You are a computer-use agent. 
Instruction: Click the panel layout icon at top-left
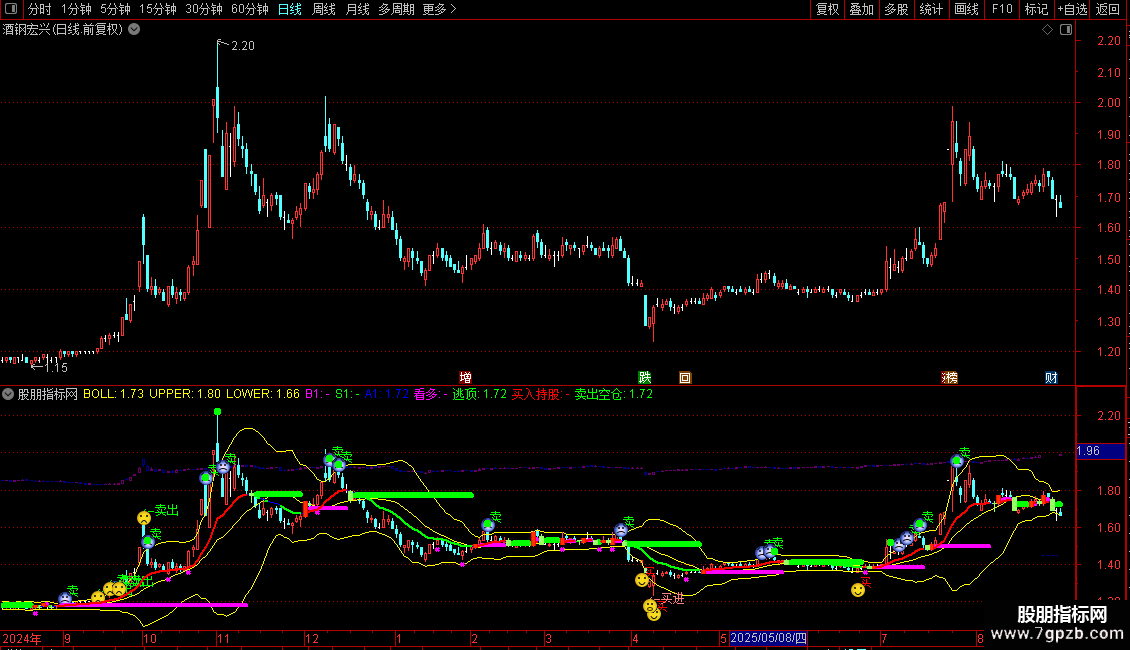click(11, 9)
